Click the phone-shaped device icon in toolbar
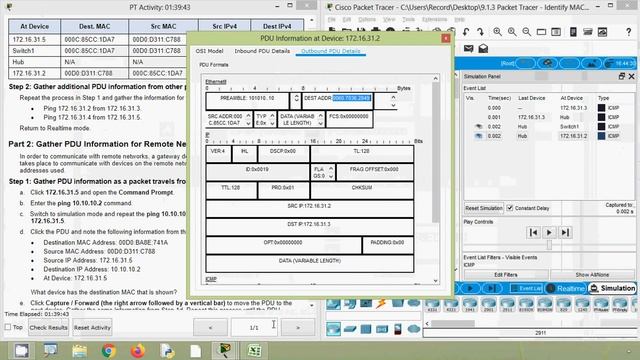 point(573,32)
